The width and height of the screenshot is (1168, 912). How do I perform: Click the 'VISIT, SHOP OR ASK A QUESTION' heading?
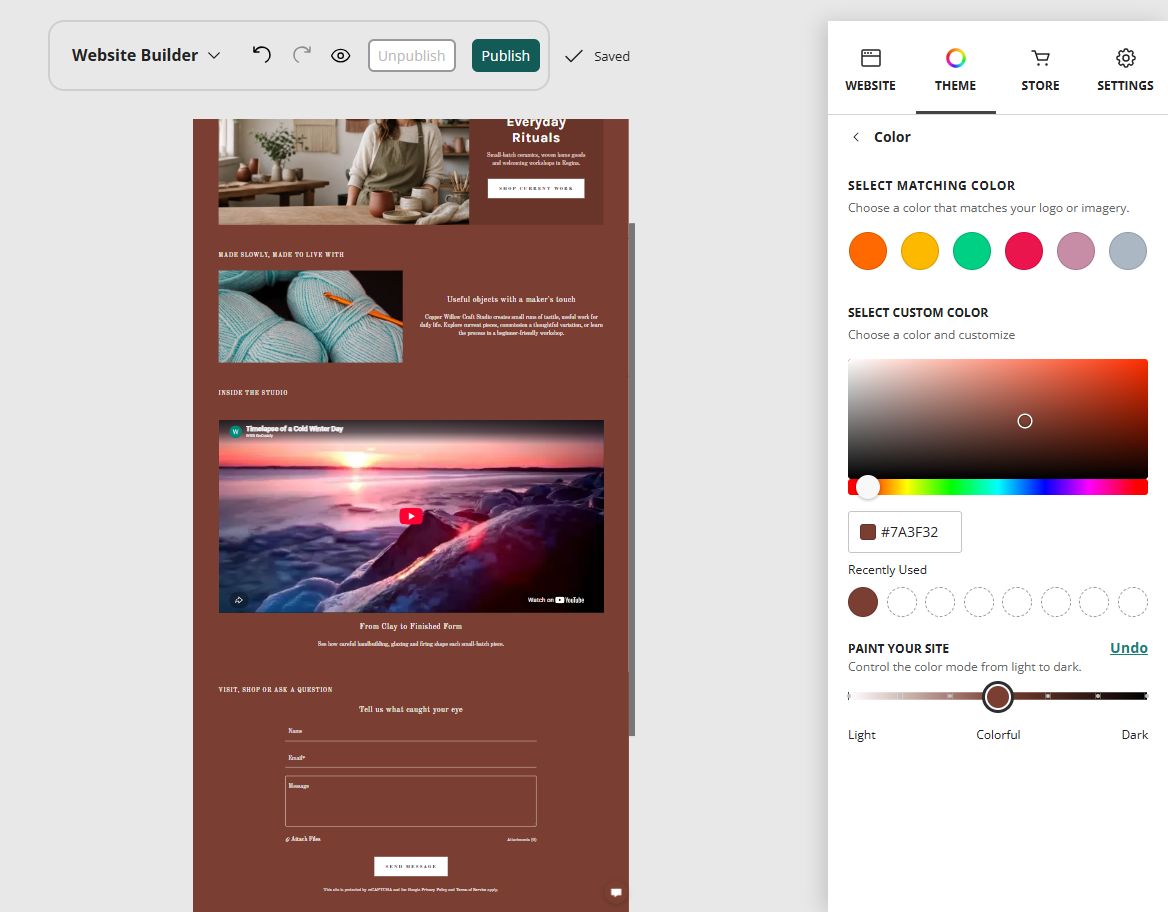(275, 689)
